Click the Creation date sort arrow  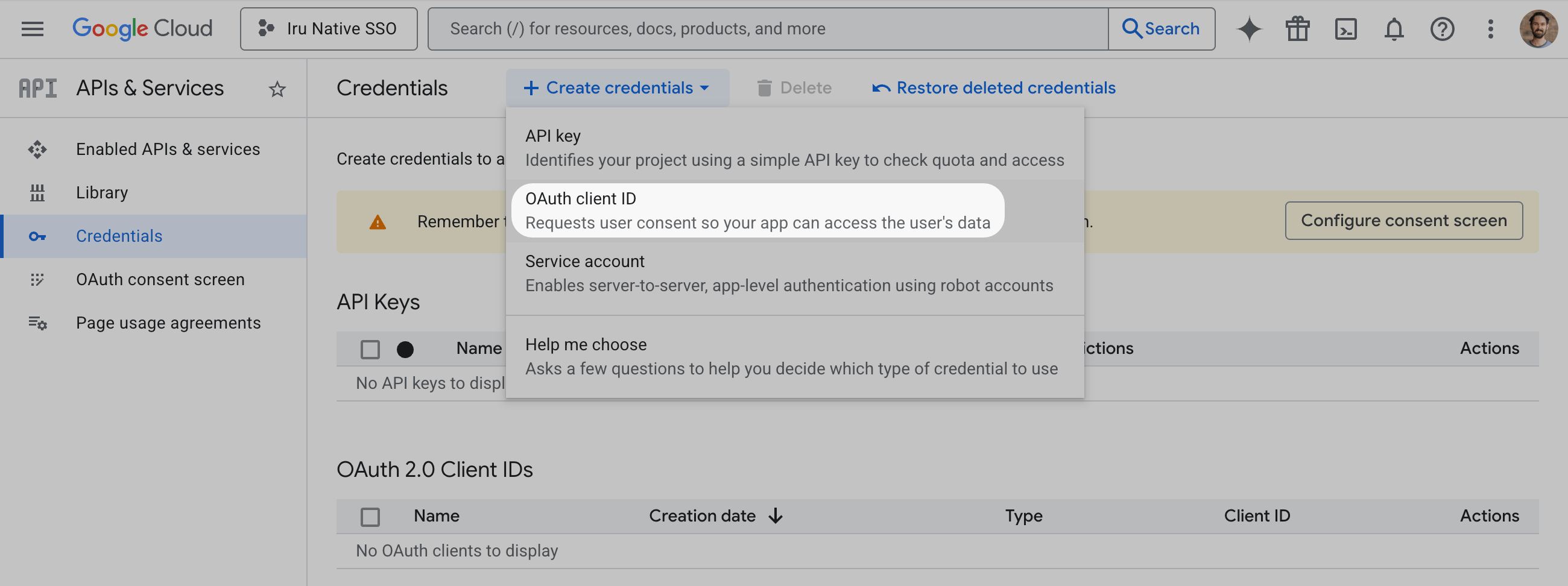775,515
